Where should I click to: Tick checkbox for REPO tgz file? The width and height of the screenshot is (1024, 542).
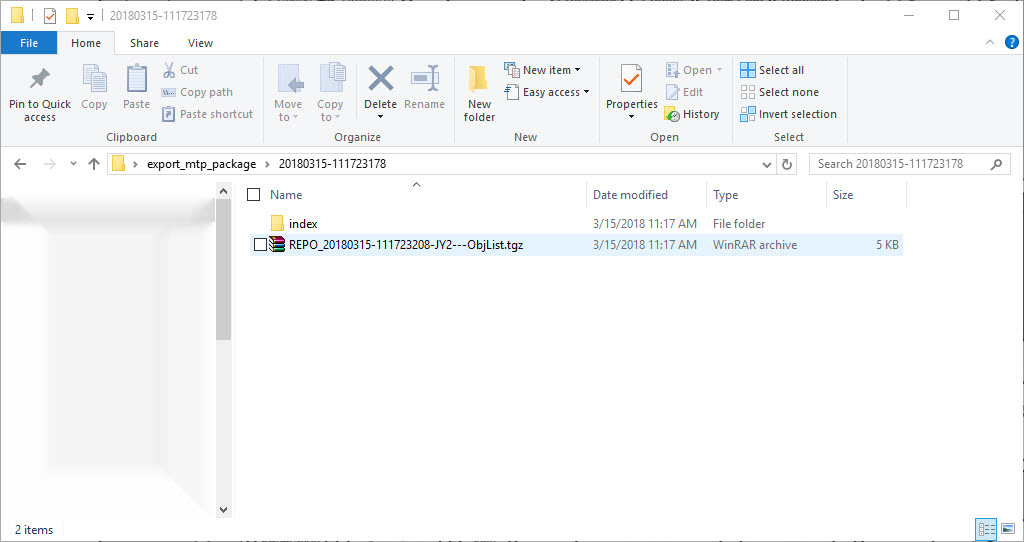[x=260, y=245]
